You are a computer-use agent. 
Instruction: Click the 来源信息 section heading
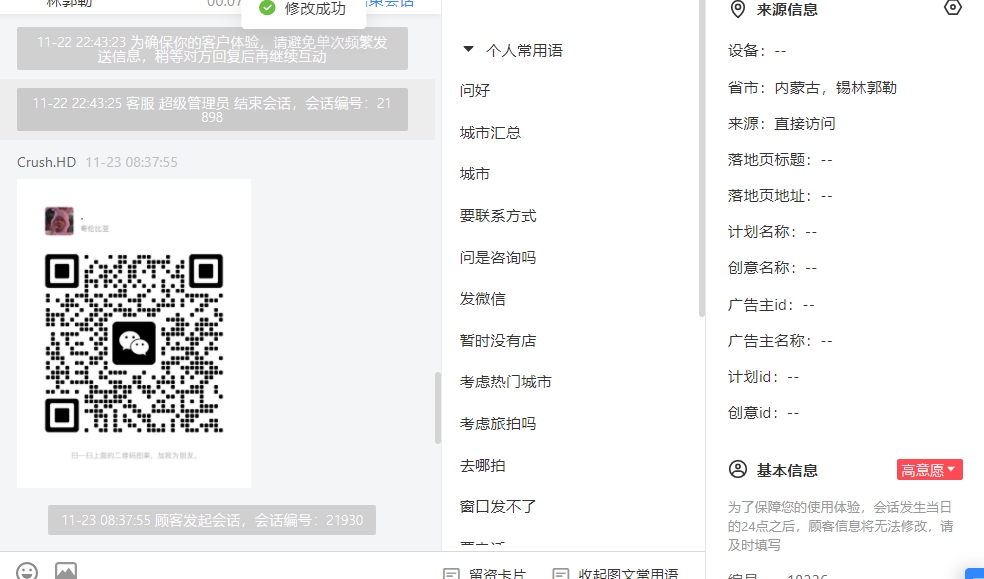787,9
